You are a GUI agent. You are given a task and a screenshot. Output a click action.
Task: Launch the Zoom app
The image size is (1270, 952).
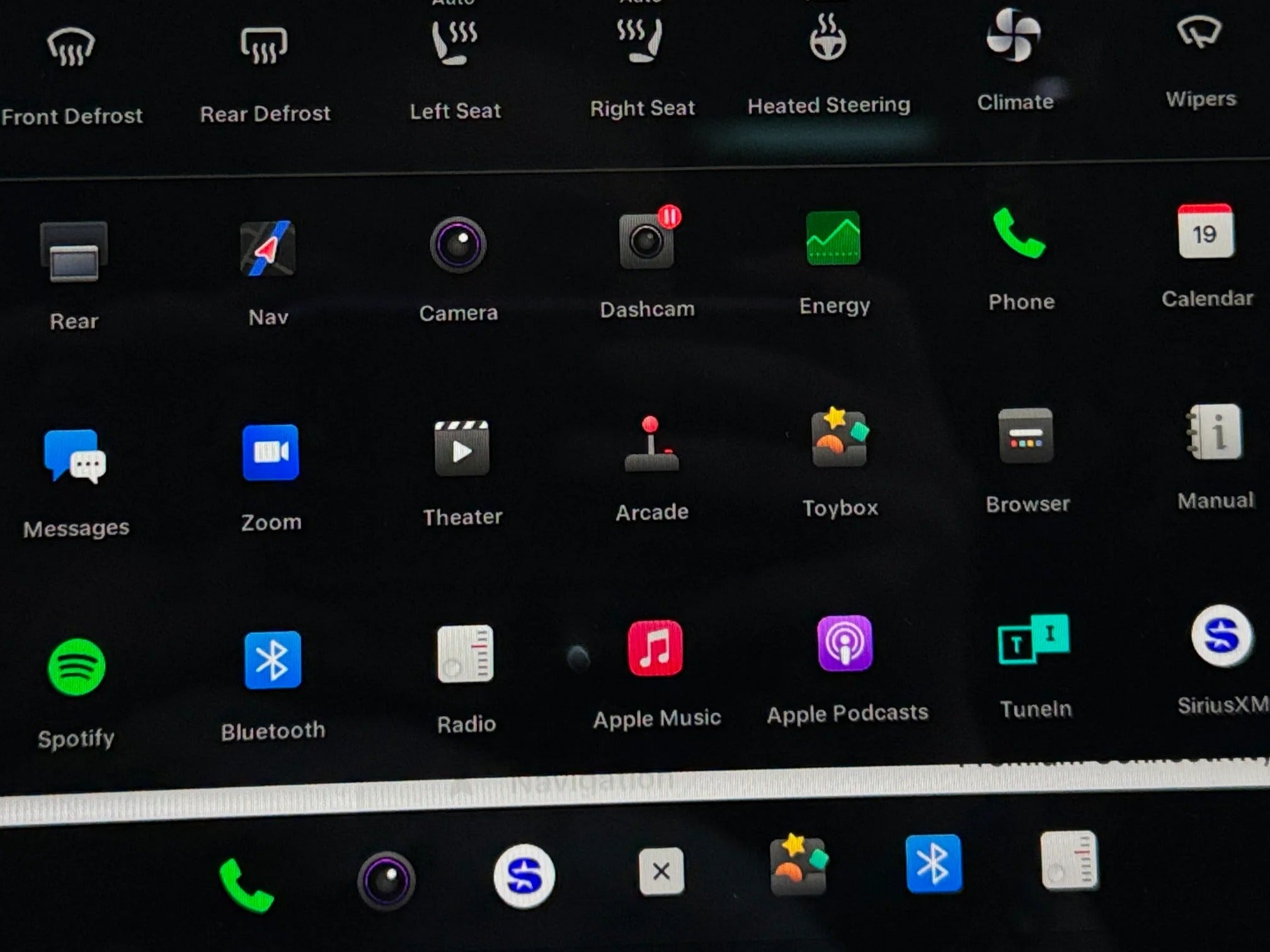pyautogui.click(x=270, y=452)
